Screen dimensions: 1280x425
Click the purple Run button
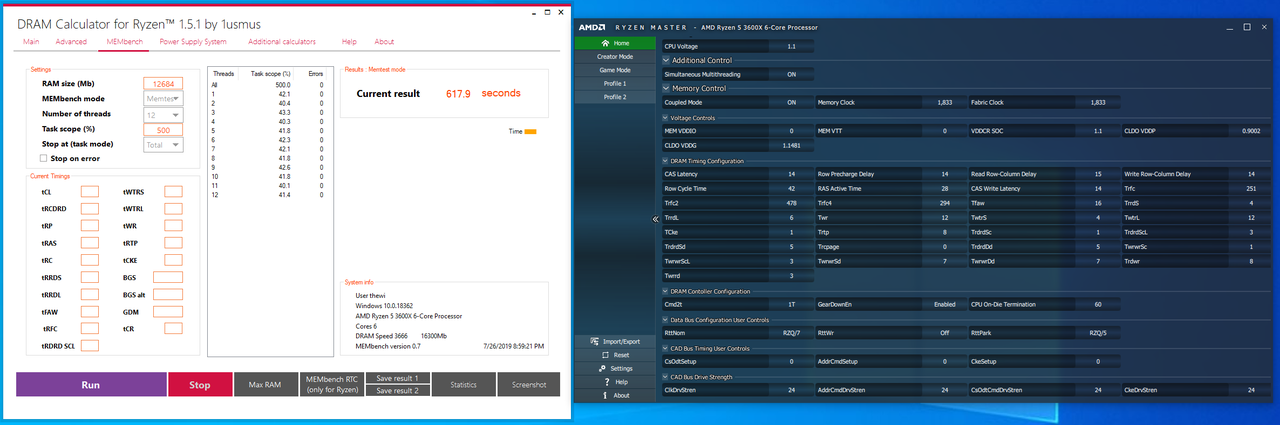pos(91,384)
